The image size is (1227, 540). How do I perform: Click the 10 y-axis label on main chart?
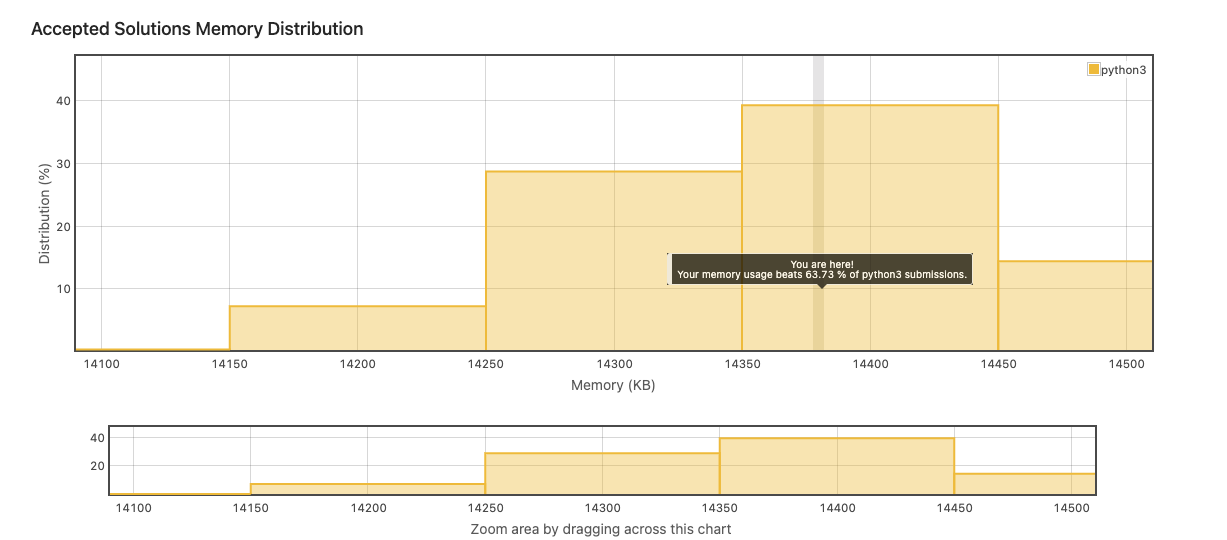click(x=63, y=288)
